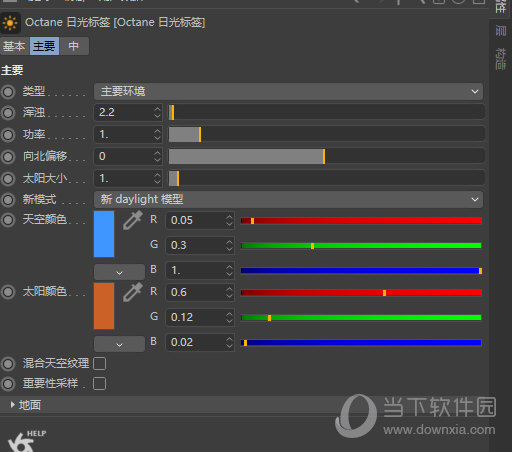Toggle animation dot for 混合天空纹理
Image resolution: width=512 pixels, height=452 pixels.
(x=8, y=364)
